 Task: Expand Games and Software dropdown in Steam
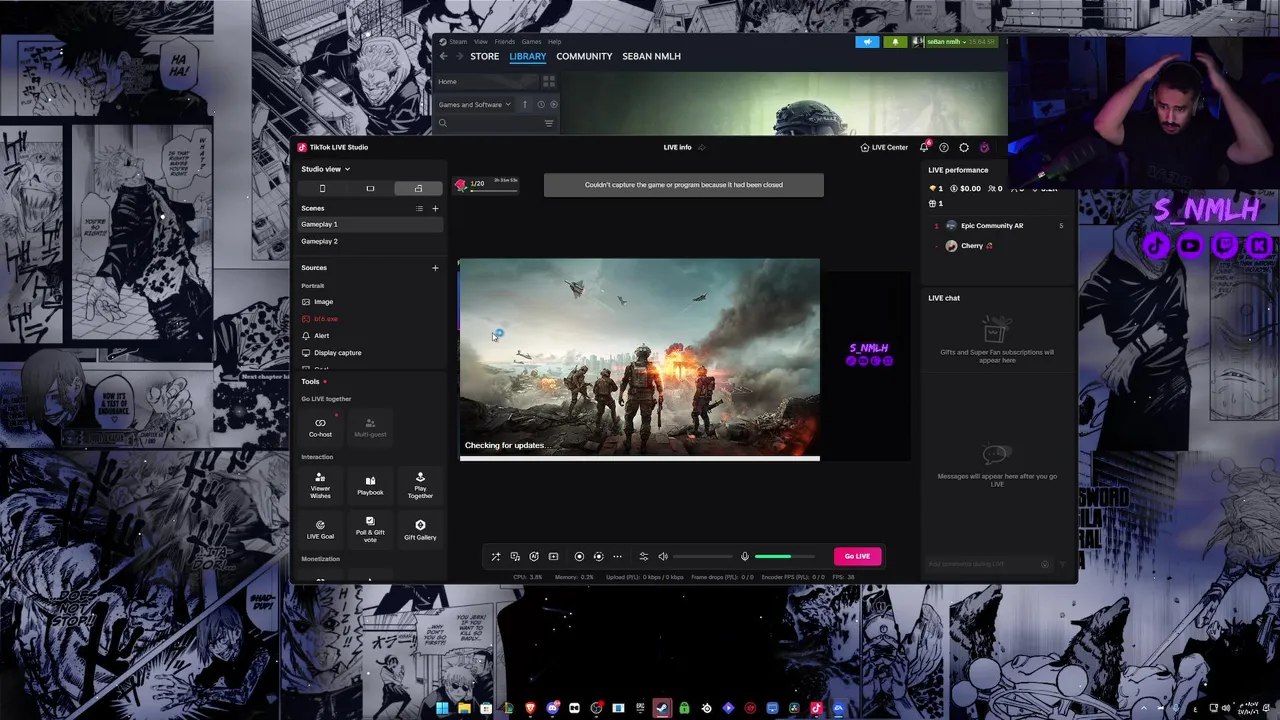click(x=475, y=104)
